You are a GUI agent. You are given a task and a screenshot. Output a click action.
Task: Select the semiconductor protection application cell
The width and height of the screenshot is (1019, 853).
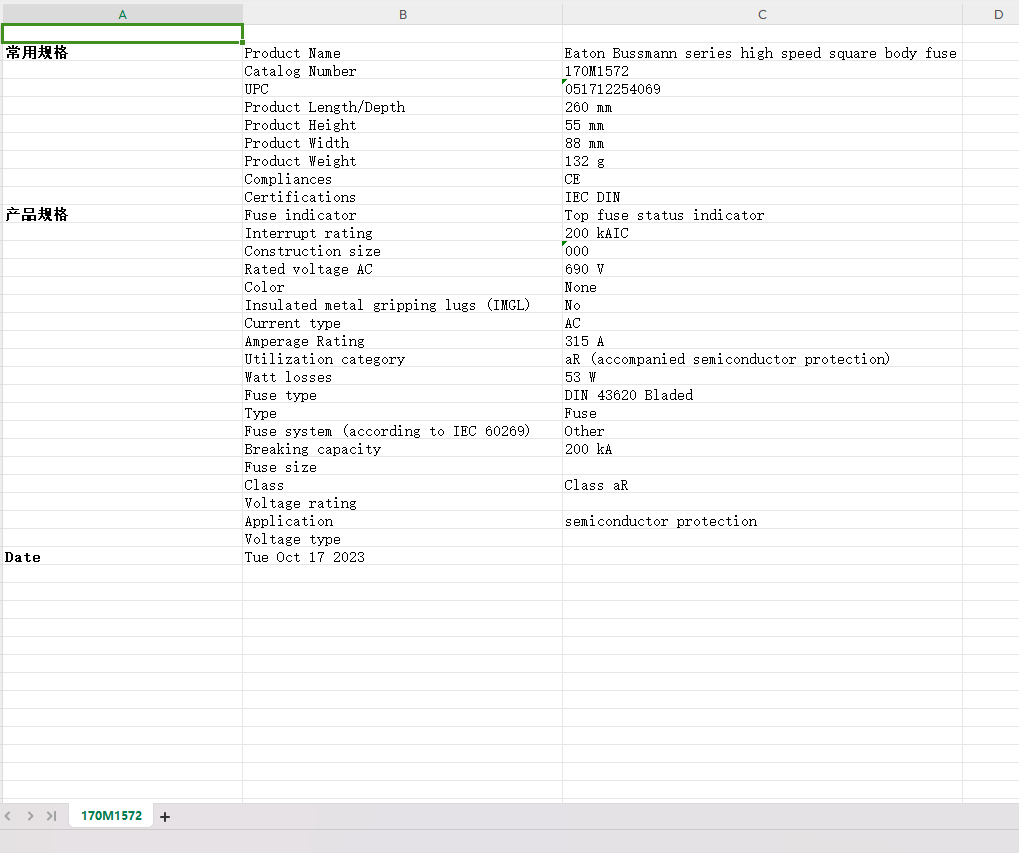coord(762,521)
